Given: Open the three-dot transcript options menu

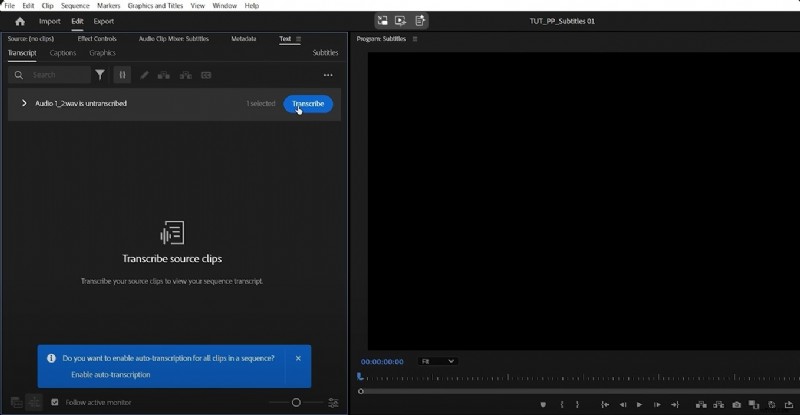Looking at the screenshot, I should click(x=328, y=75).
